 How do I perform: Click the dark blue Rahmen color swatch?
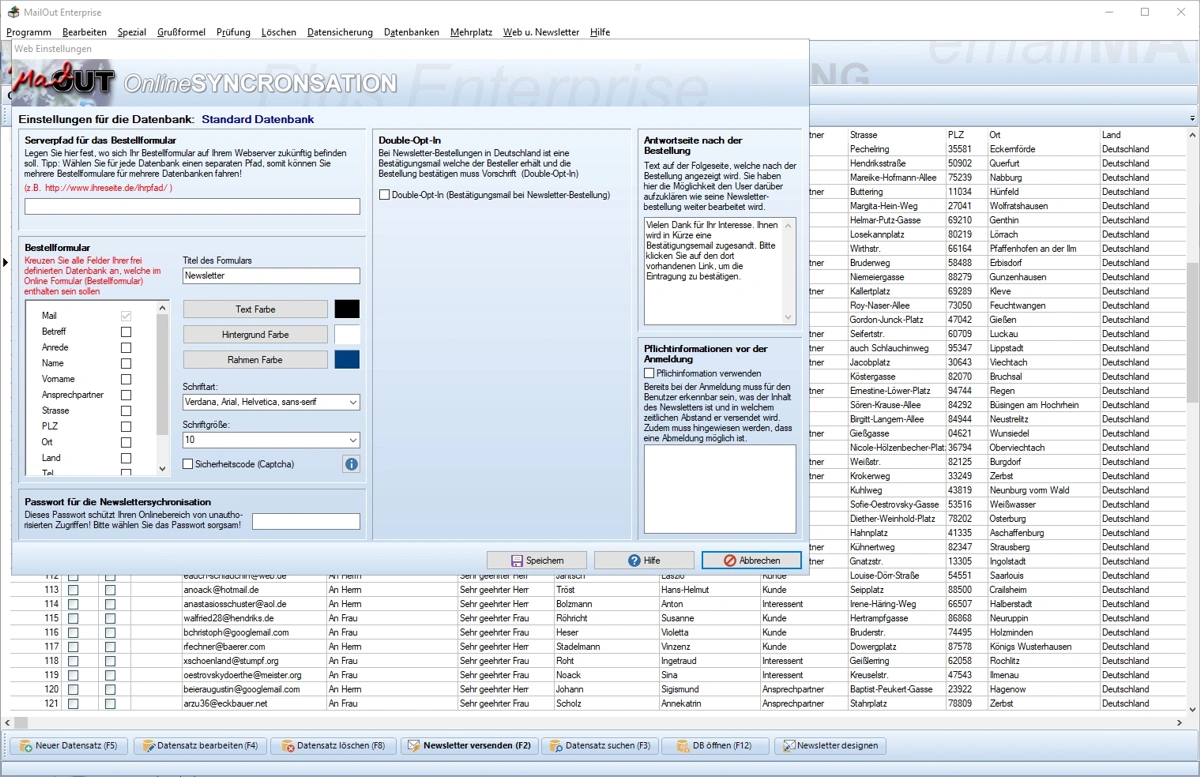pyautogui.click(x=347, y=360)
